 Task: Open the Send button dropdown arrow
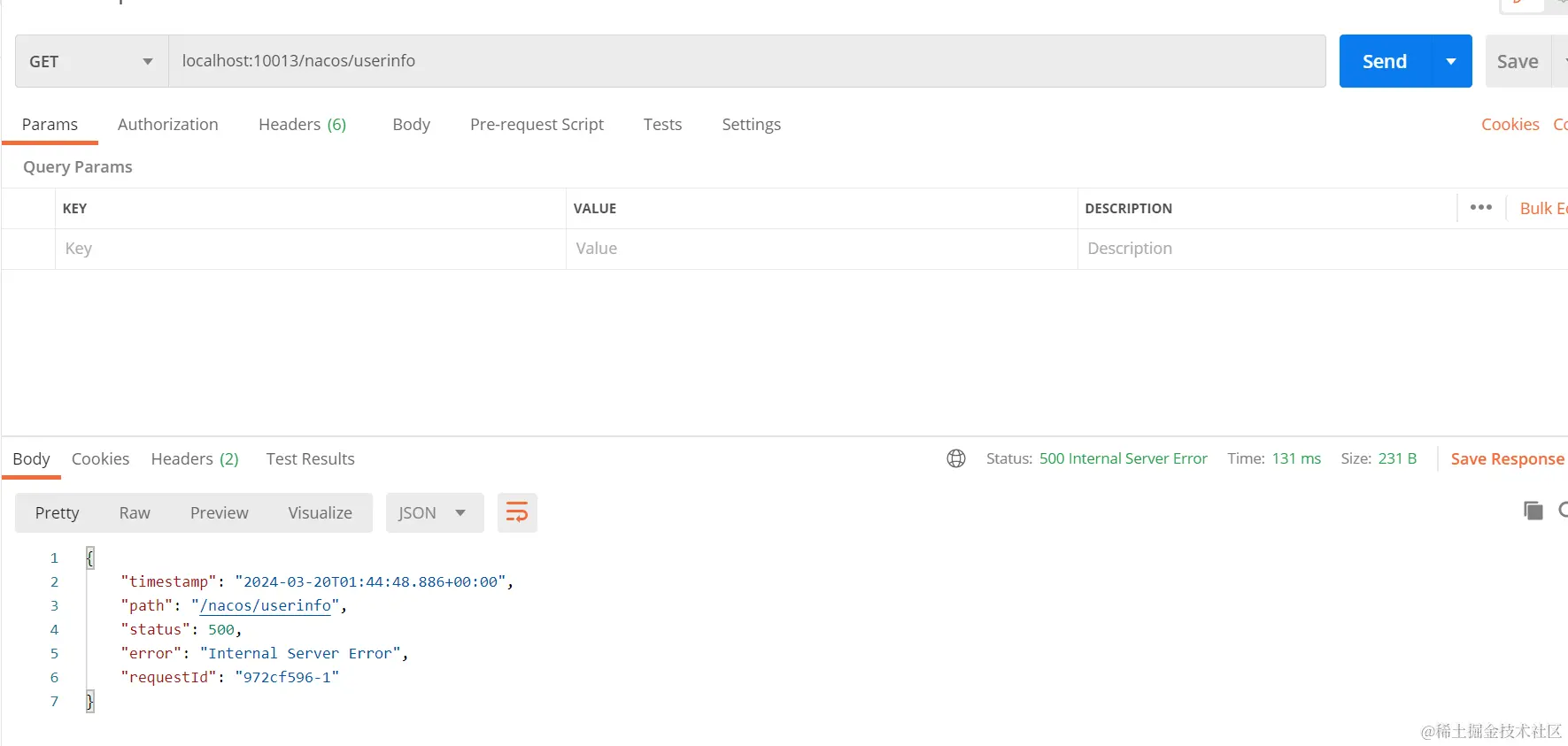coord(1451,61)
